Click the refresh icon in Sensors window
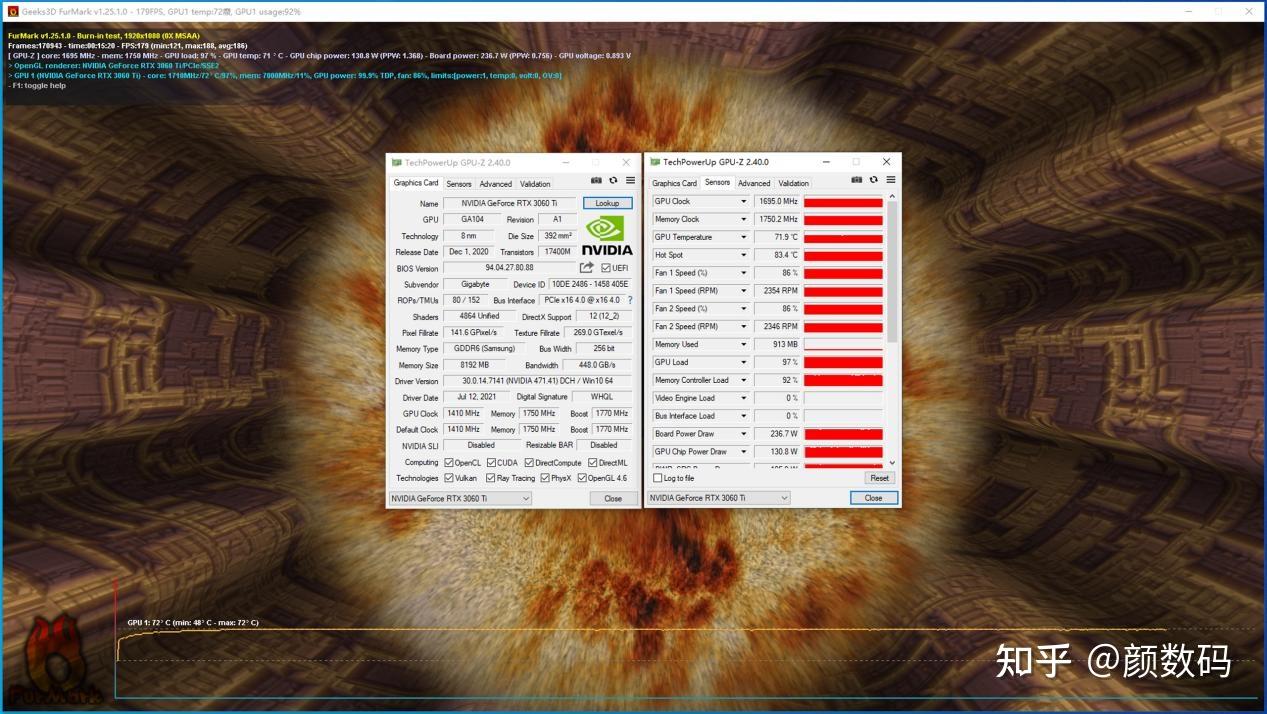Image resolution: width=1267 pixels, height=714 pixels. tap(873, 180)
